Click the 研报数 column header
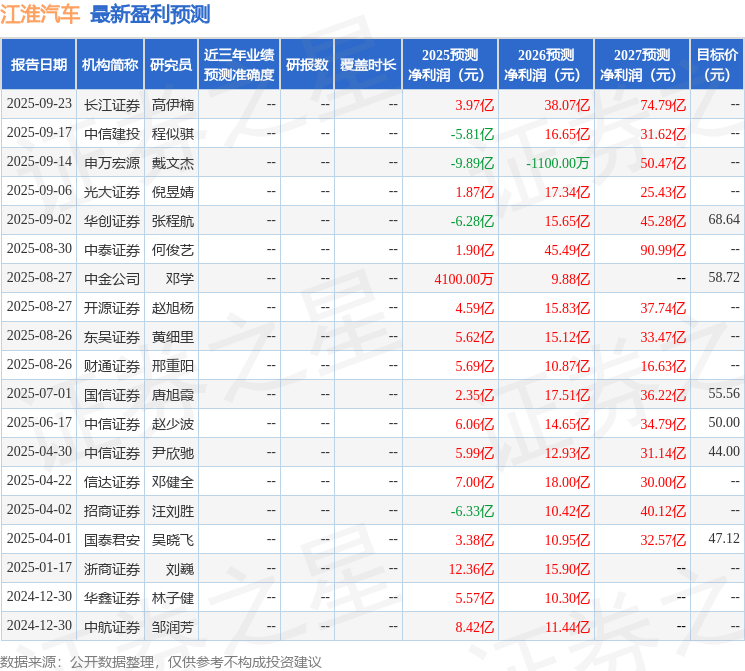The width and height of the screenshot is (745, 671). (x=307, y=65)
